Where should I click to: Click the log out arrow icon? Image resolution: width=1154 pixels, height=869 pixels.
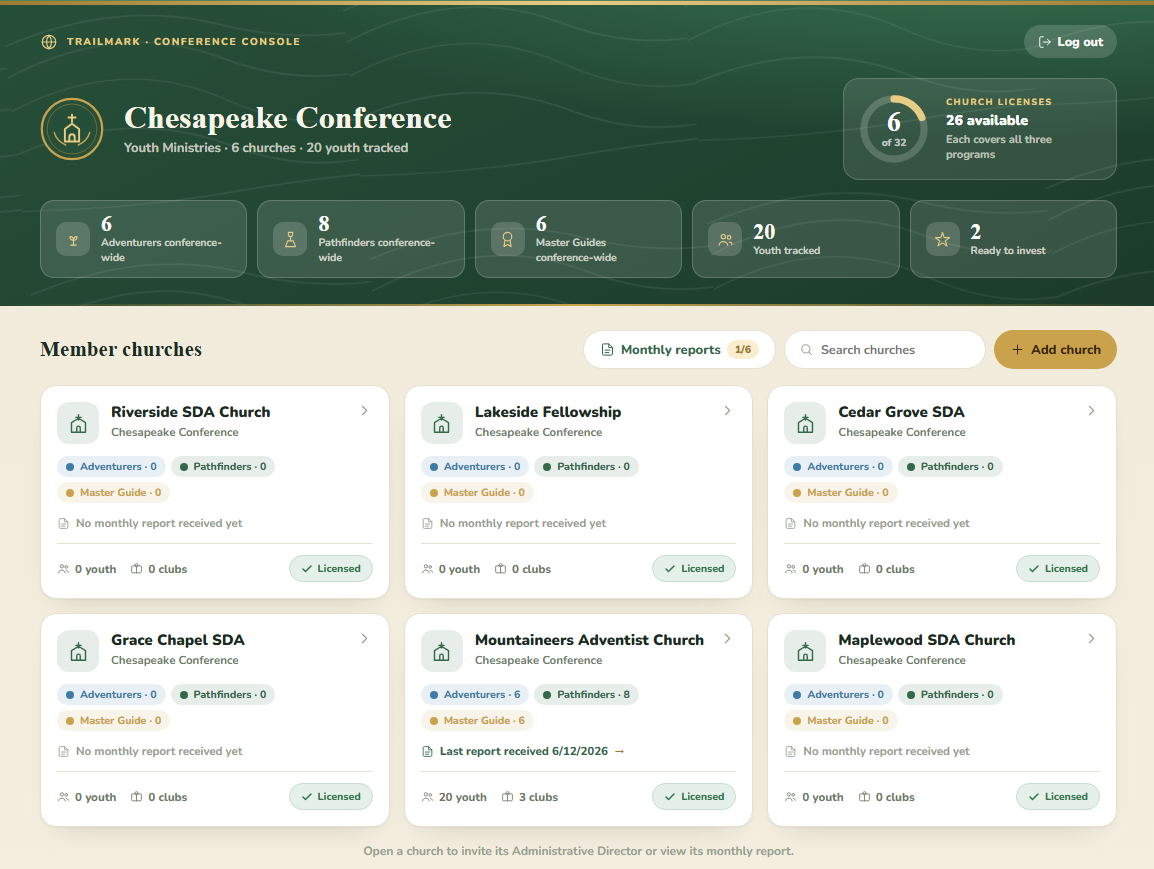[x=1044, y=42]
